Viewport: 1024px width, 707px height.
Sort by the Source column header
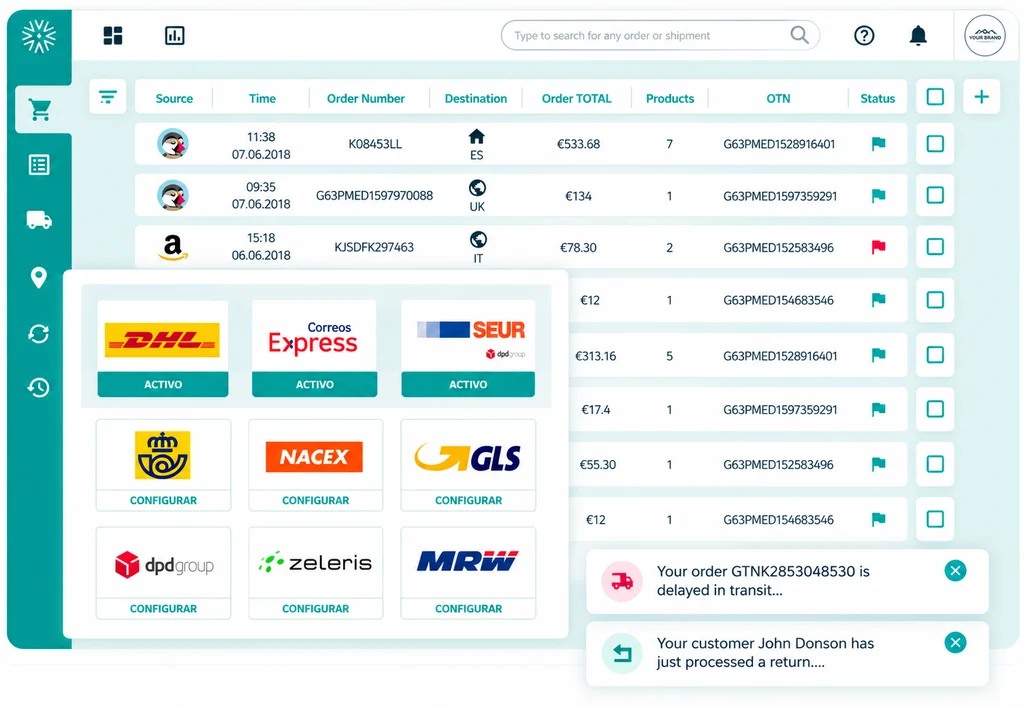pyautogui.click(x=174, y=99)
